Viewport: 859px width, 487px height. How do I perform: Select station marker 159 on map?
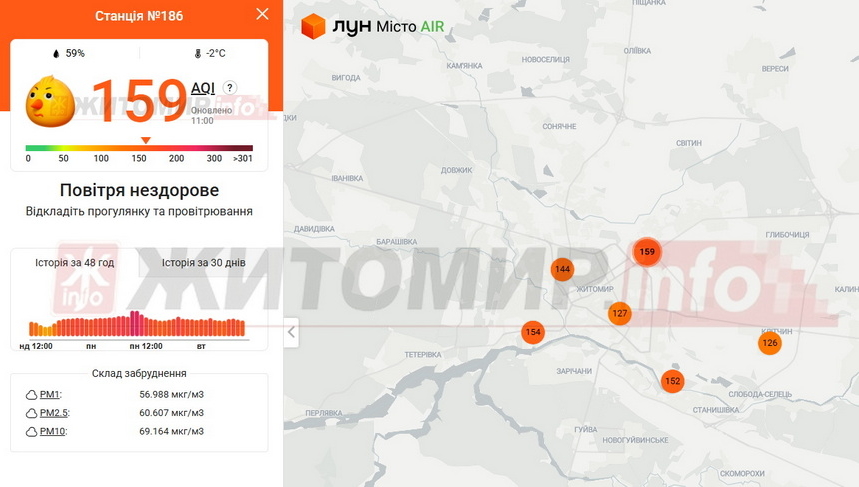click(x=647, y=252)
